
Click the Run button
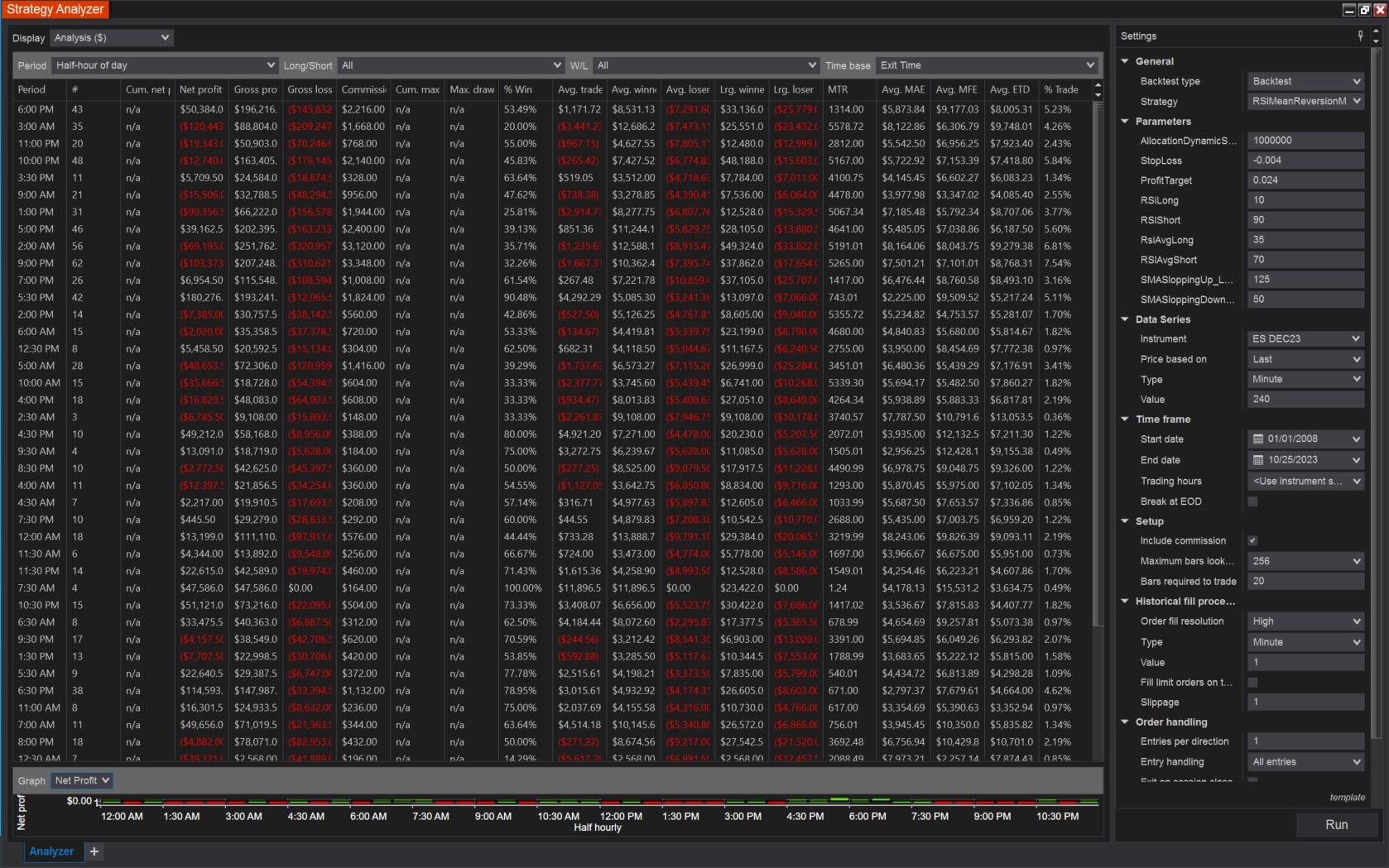coord(1336,825)
